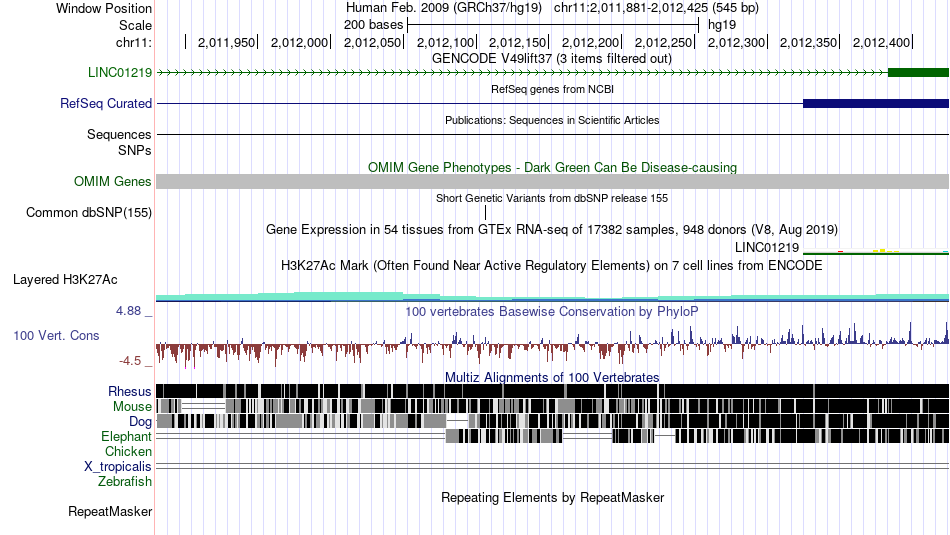Click the dark blue RefSeq exon block

point(876,104)
